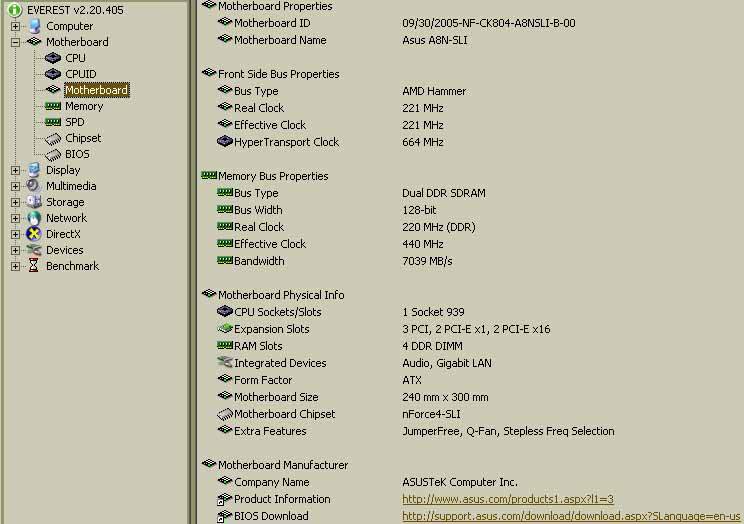Image resolution: width=744 pixels, height=524 pixels.
Task: Click the Benchmark hourglass icon
Action: click(33, 266)
